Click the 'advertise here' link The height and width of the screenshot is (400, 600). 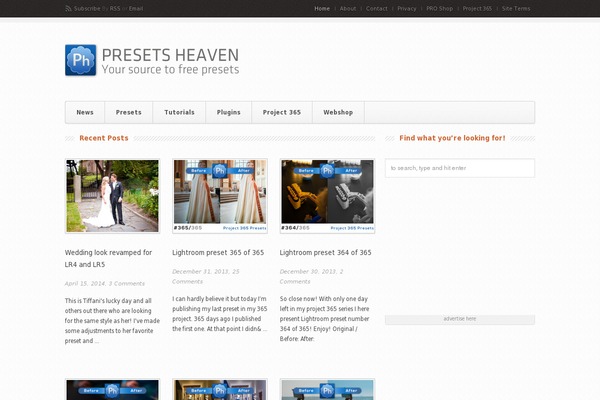point(460,319)
